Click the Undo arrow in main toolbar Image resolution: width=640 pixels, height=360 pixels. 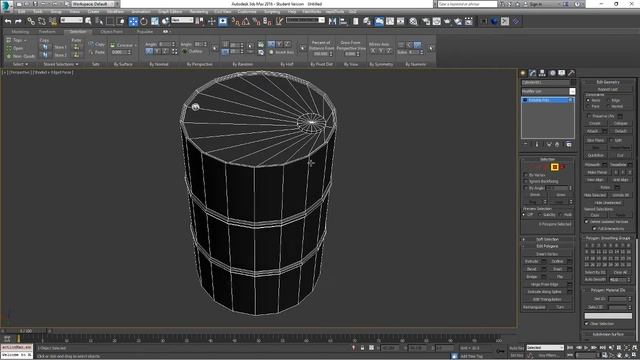pos(8,21)
